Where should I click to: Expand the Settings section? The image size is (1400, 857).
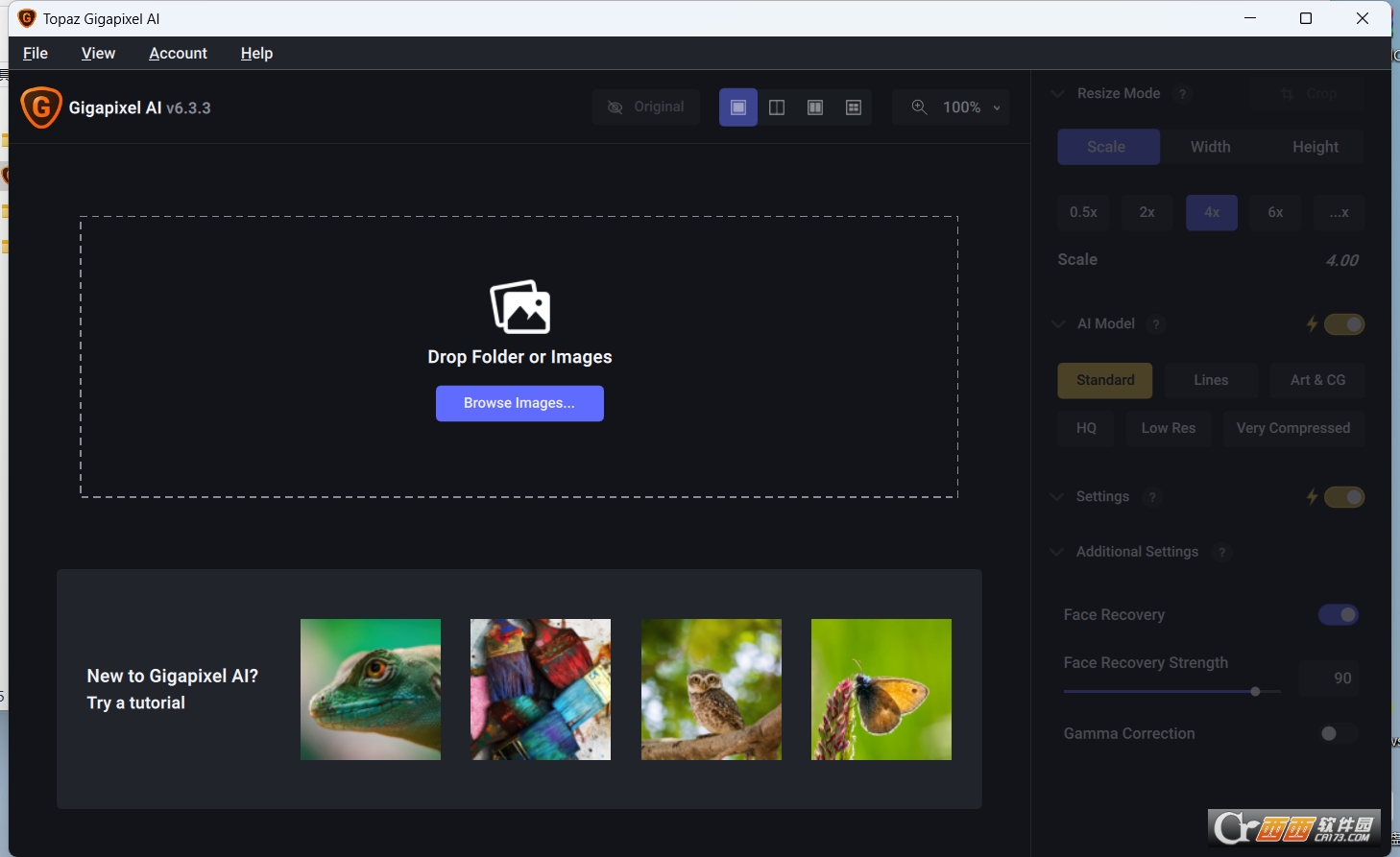pos(1057,497)
